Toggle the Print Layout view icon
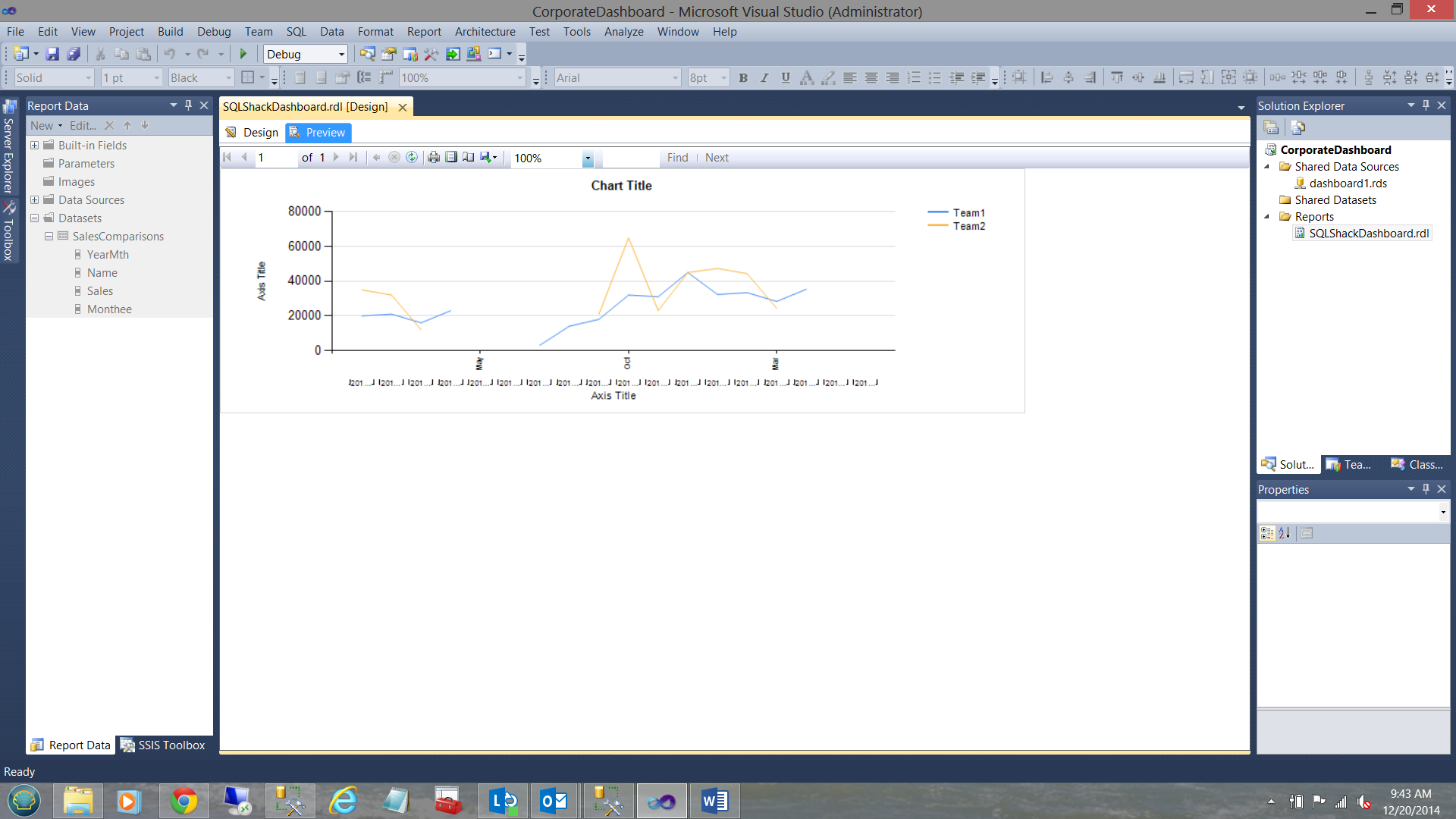The image size is (1456, 819). pos(451,158)
